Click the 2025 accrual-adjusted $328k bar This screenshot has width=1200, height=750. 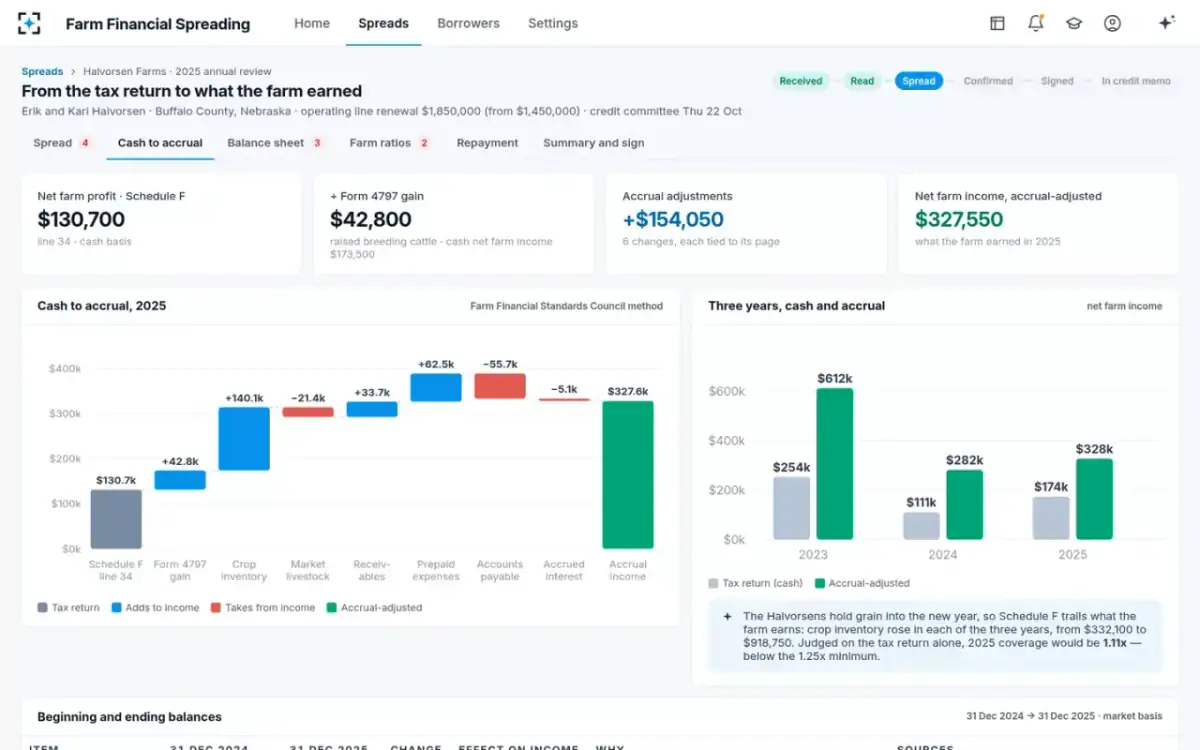[x=1095, y=499]
